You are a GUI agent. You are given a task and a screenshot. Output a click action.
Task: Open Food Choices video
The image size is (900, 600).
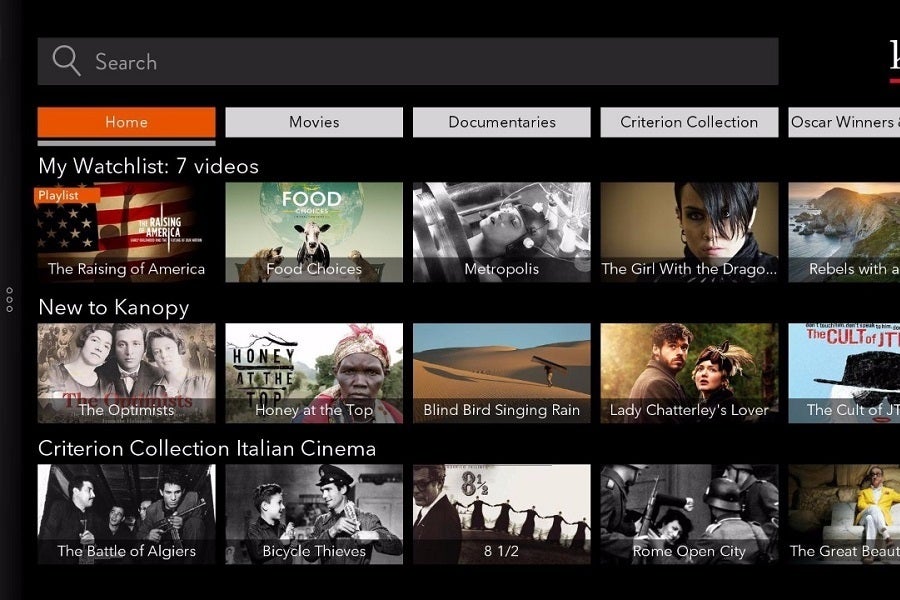tap(314, 232)
